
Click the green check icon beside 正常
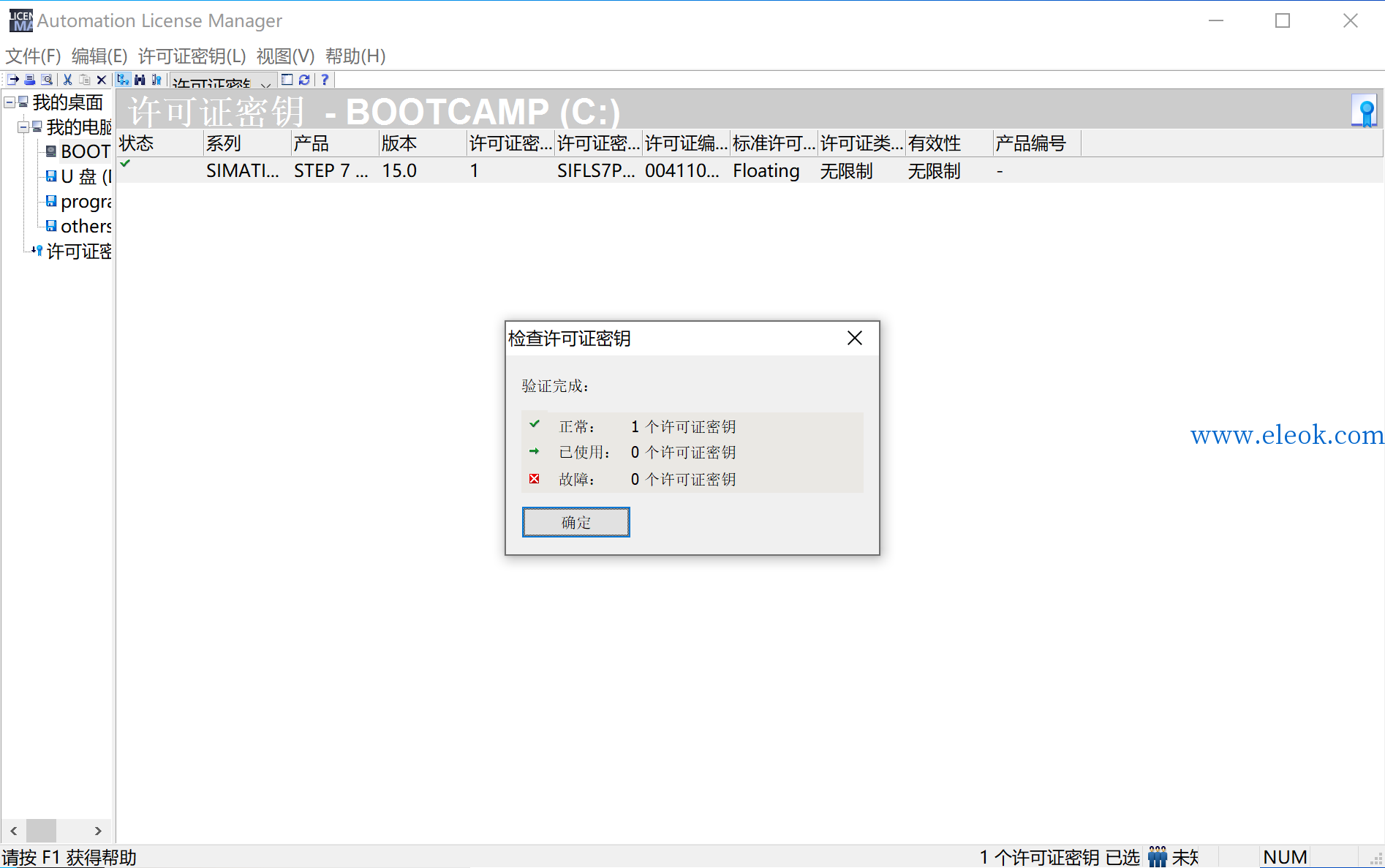click(535, 424)
